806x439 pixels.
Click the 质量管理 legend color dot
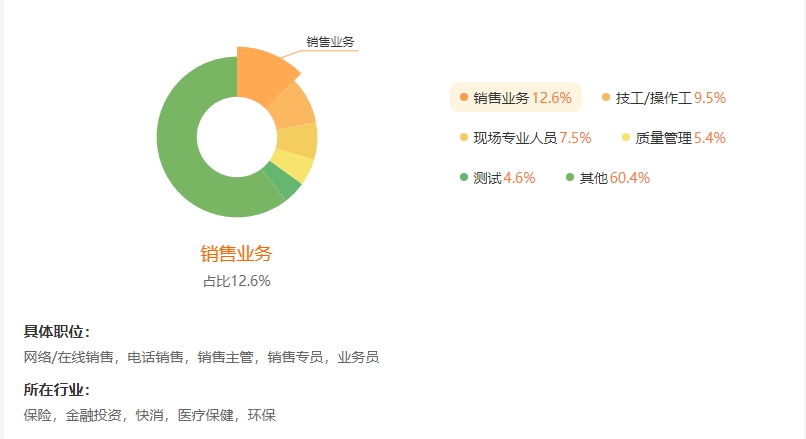click(626, 137)
